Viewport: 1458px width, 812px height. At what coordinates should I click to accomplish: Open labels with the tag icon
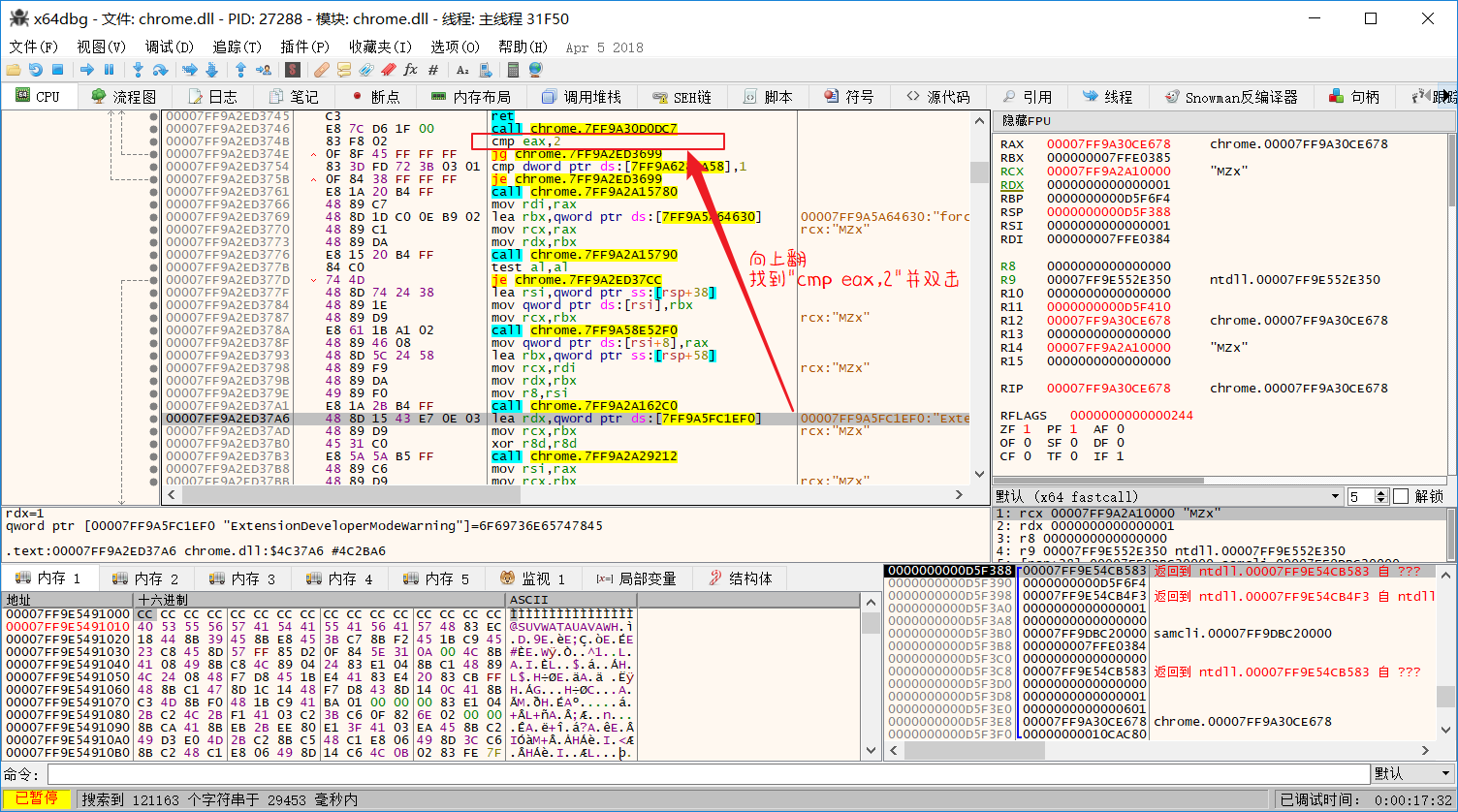coord(366,70)
